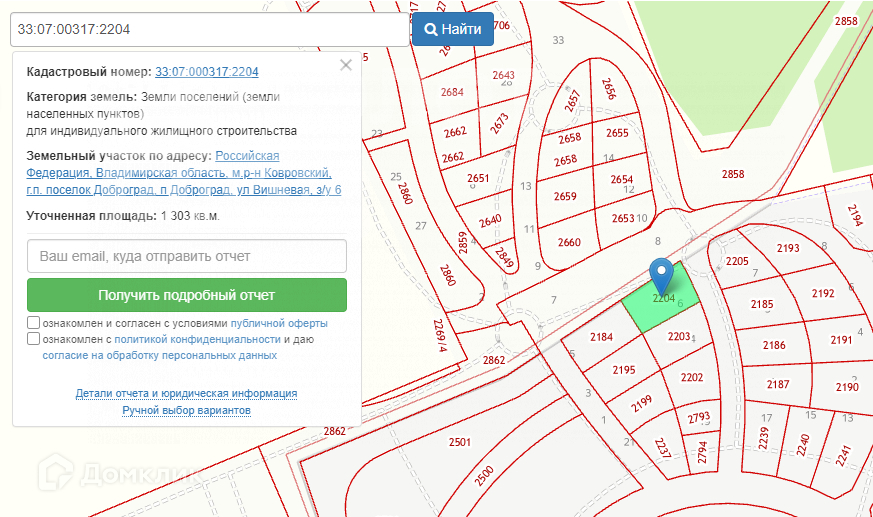873x517 pixels.
Task: Close the cadastral info panel
Action: 346,65
